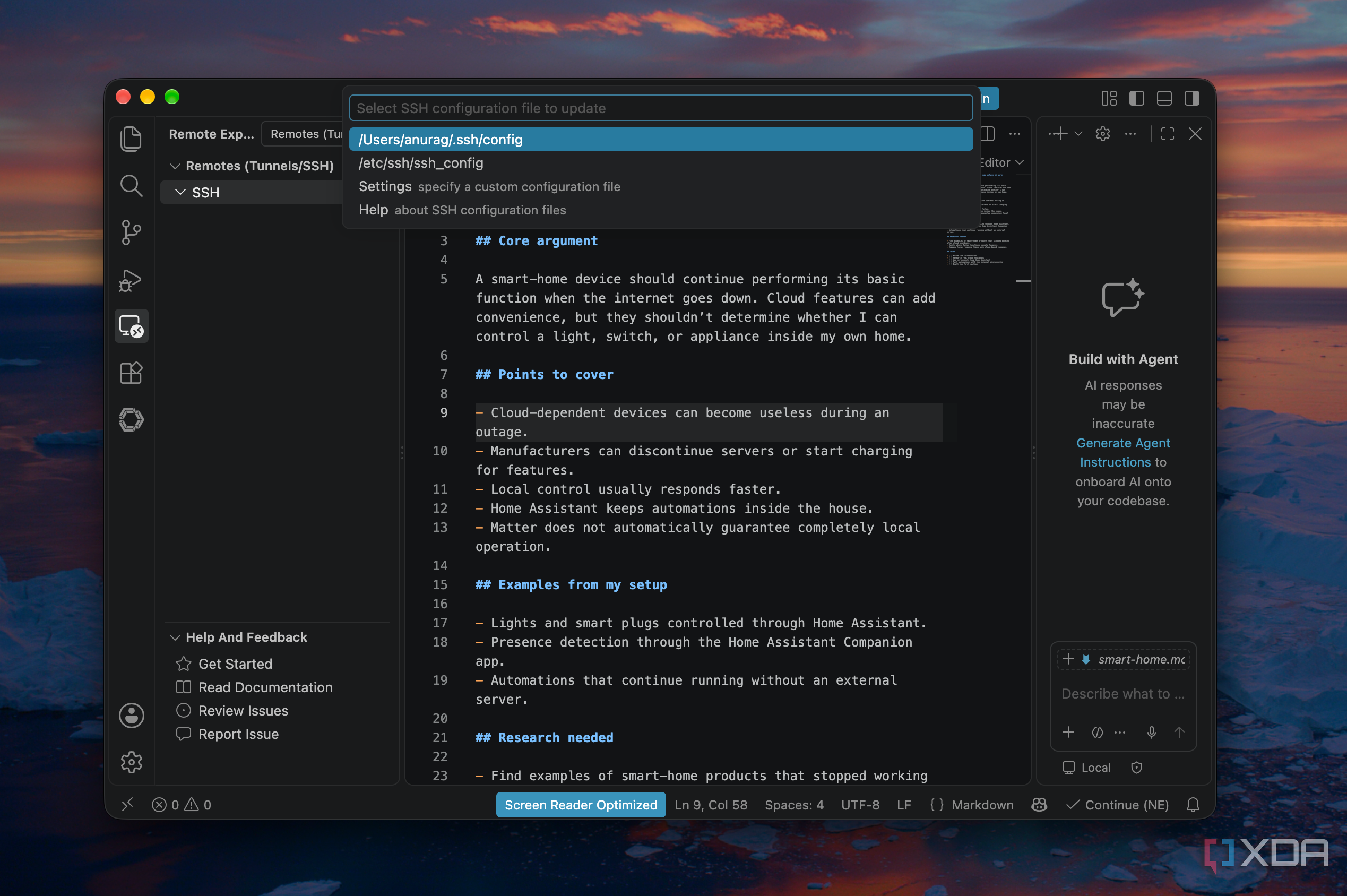Open the Local session target dropdown

tap(1086, 768)
